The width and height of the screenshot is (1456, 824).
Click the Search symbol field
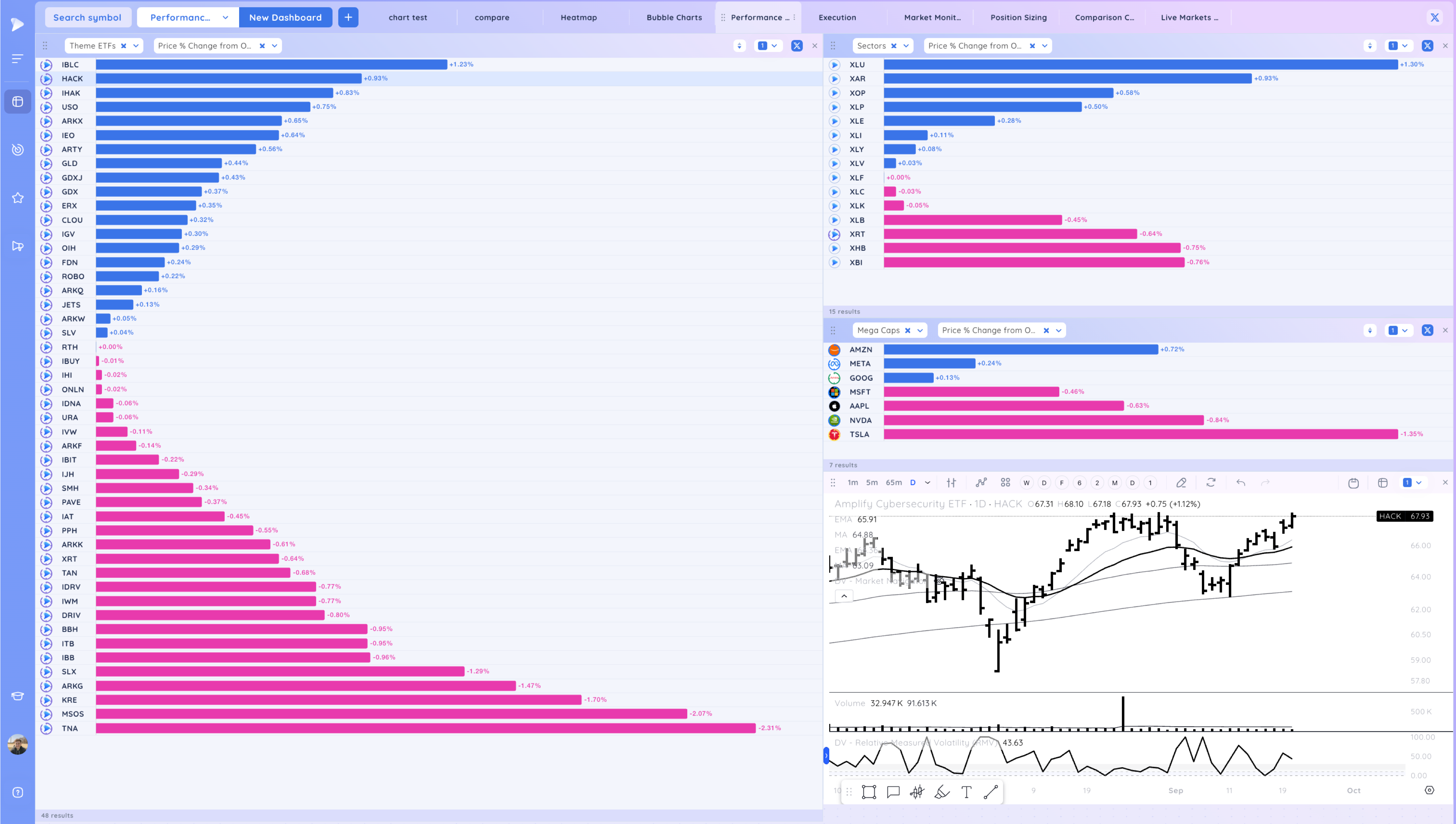[87, 17]
